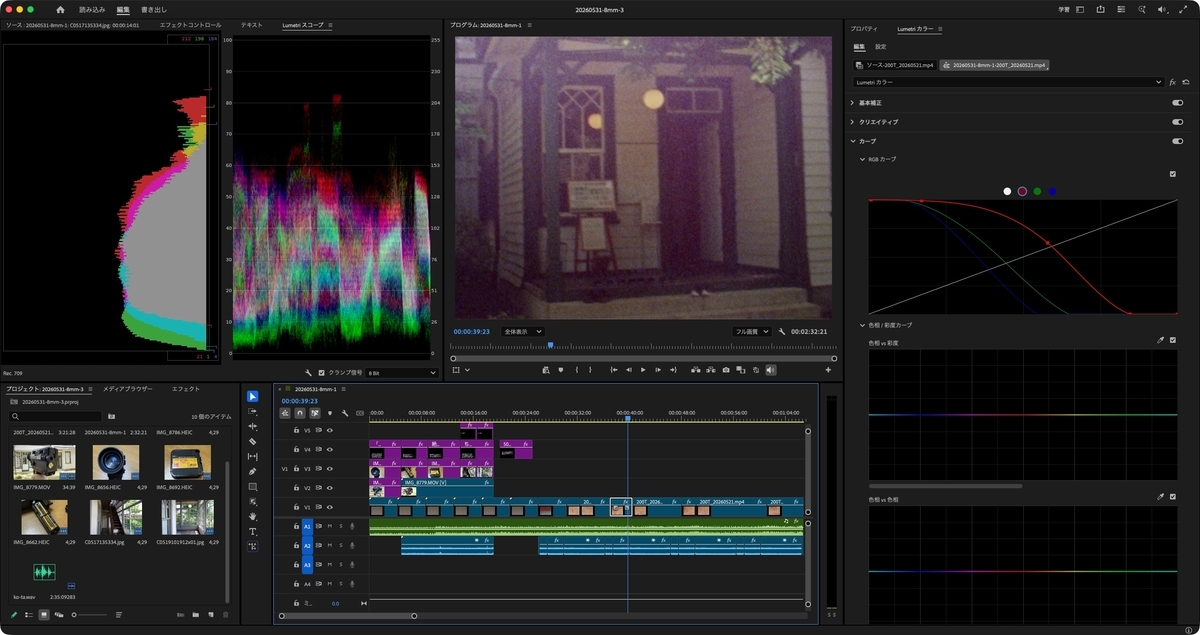
Task: Click the Home icon in top bar
Action: 60,9
